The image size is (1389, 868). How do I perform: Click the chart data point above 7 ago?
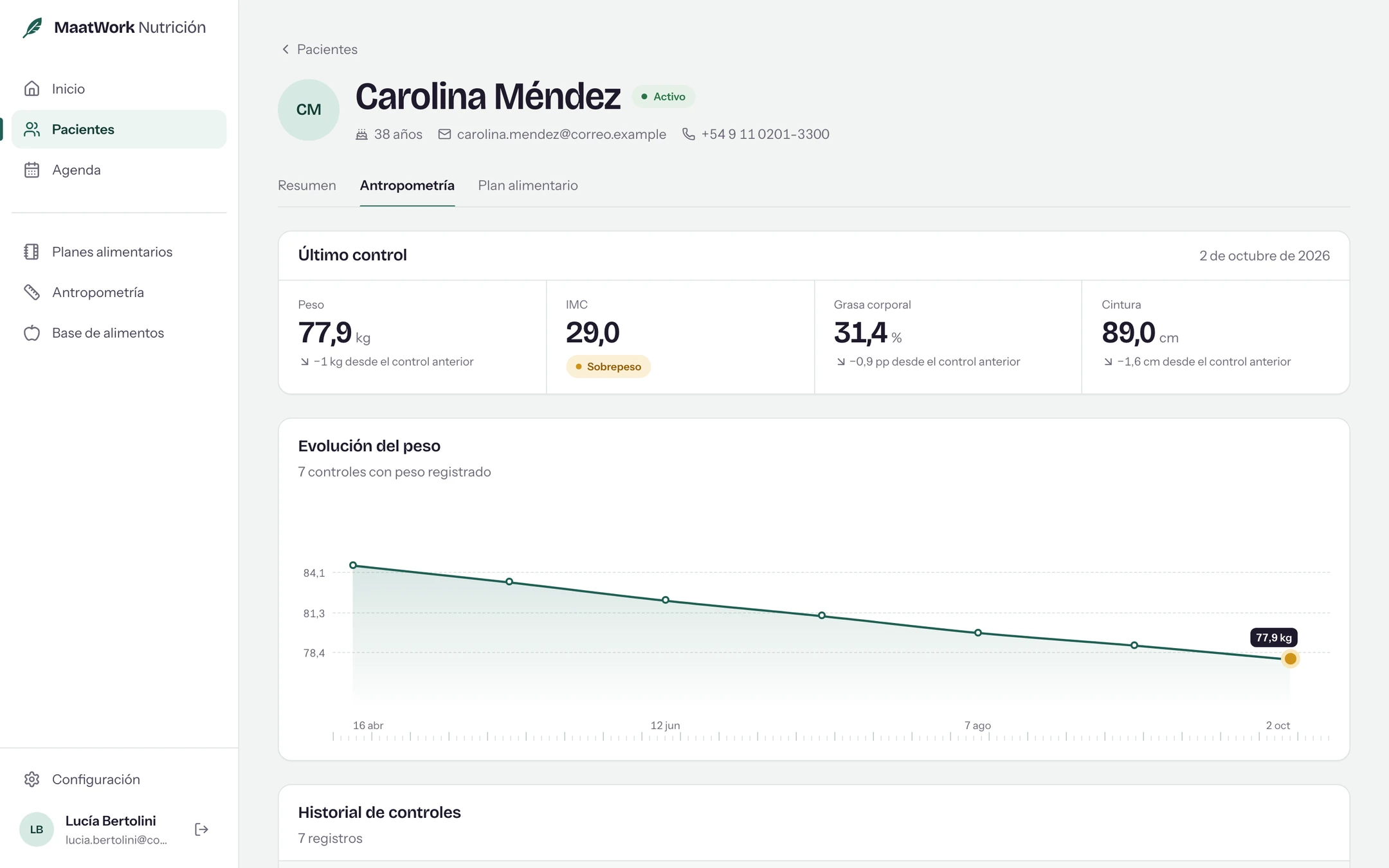coord(978,633)
